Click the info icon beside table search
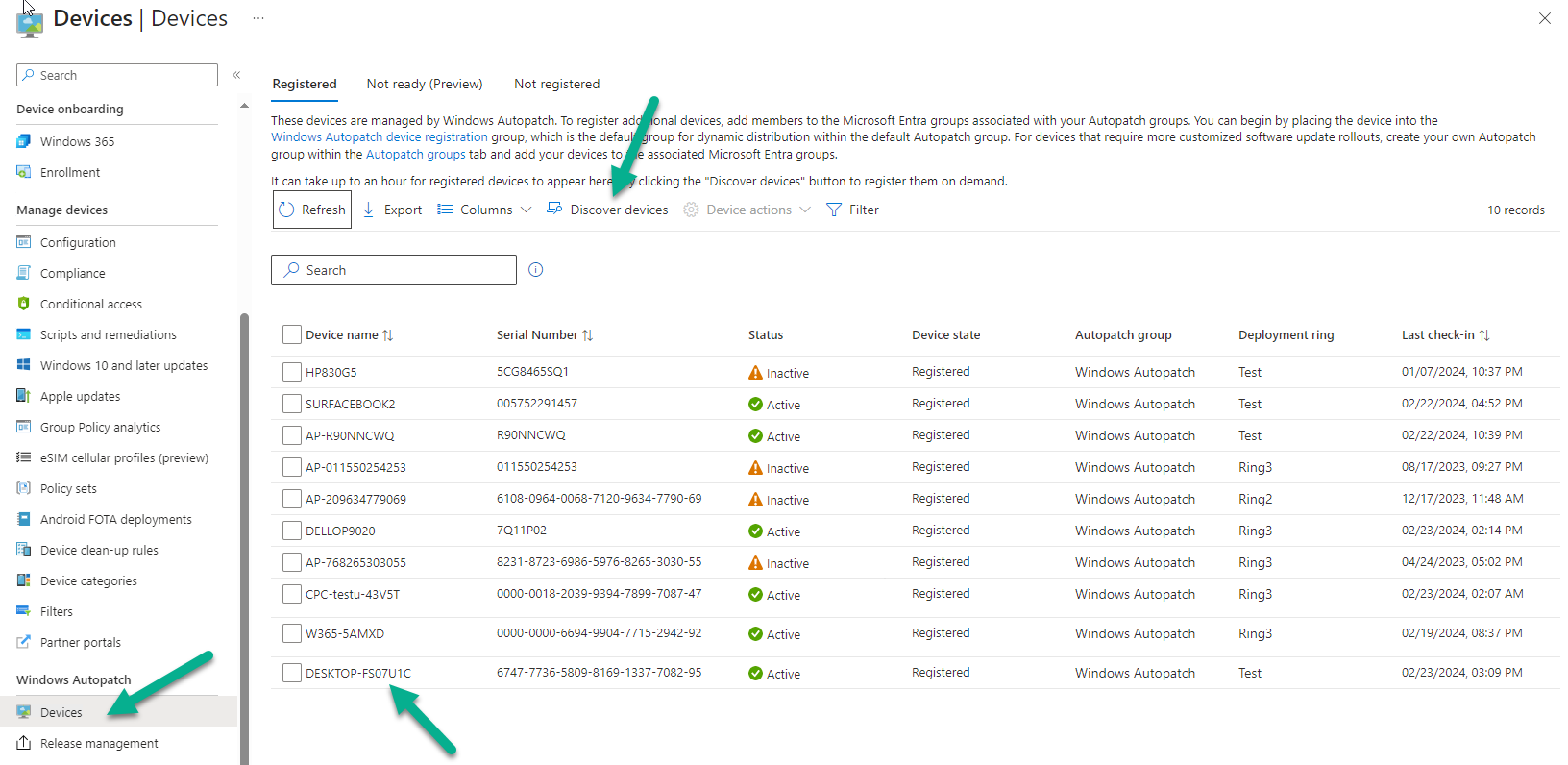1568x765 pixels. coord(536,270)
